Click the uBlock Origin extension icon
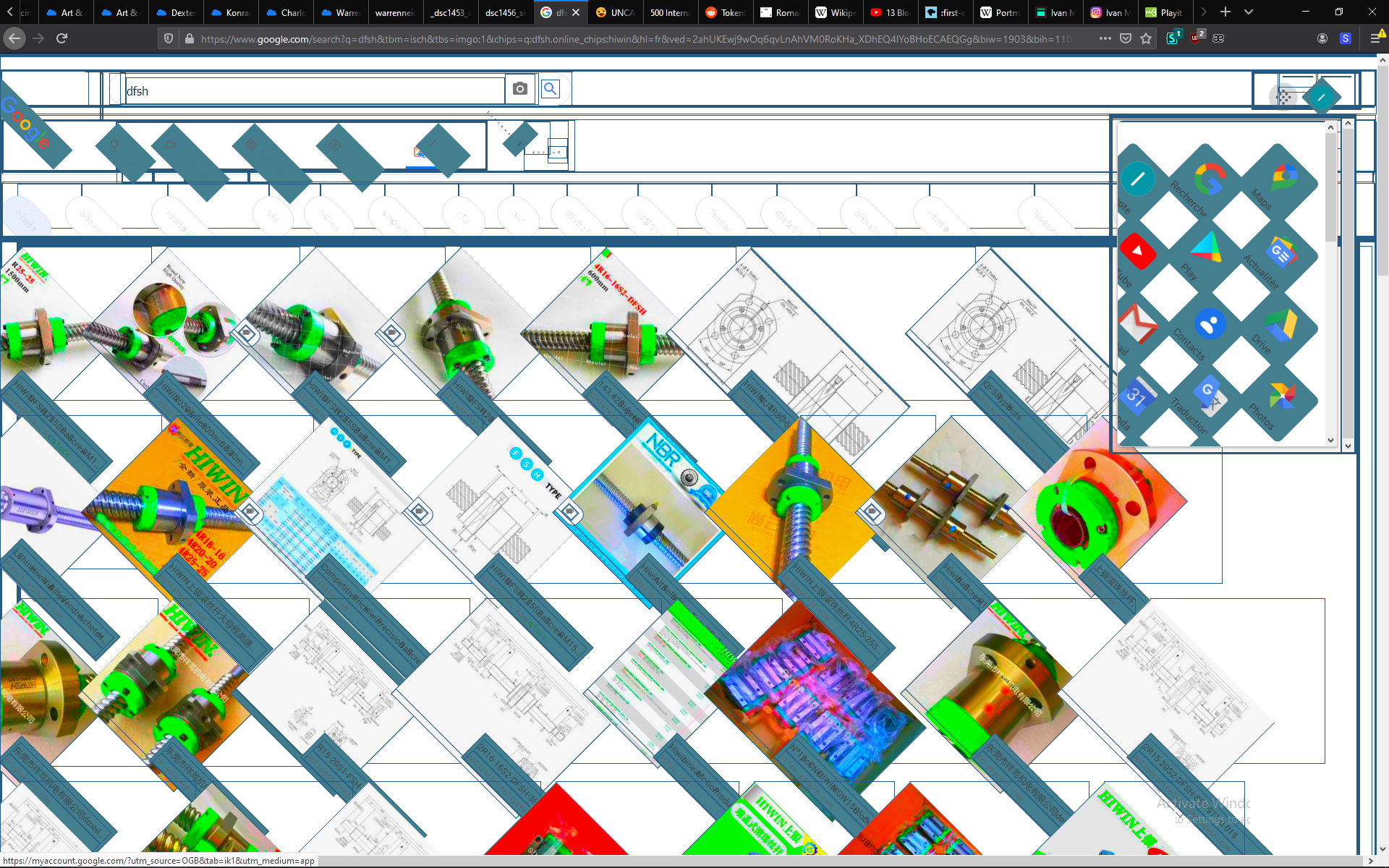The width and height of the screenshot is (1389, 868). point(1197,38)
